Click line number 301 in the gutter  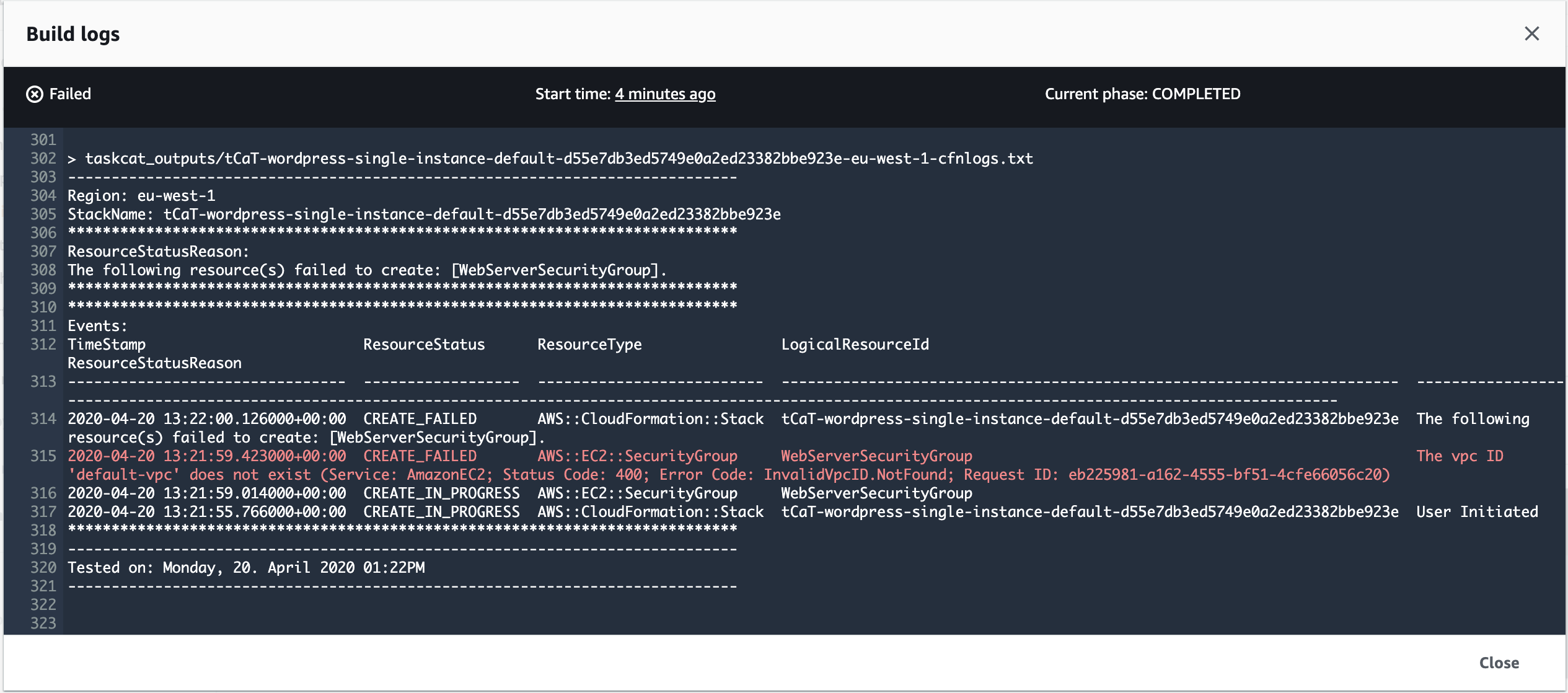pyautogui.click(x=43, y=140)
